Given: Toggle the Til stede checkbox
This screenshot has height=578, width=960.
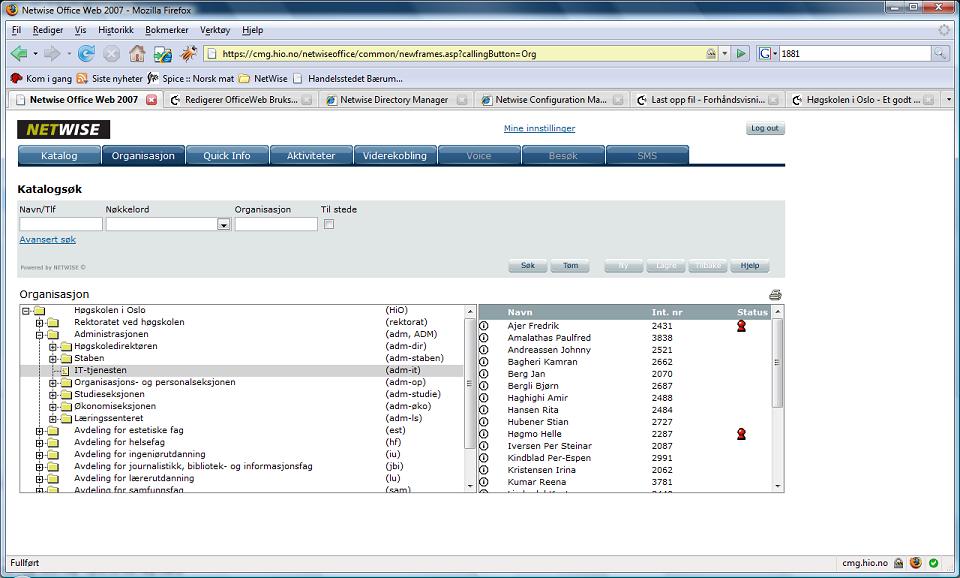Looking at the screenshot, I should coord(329,224).
